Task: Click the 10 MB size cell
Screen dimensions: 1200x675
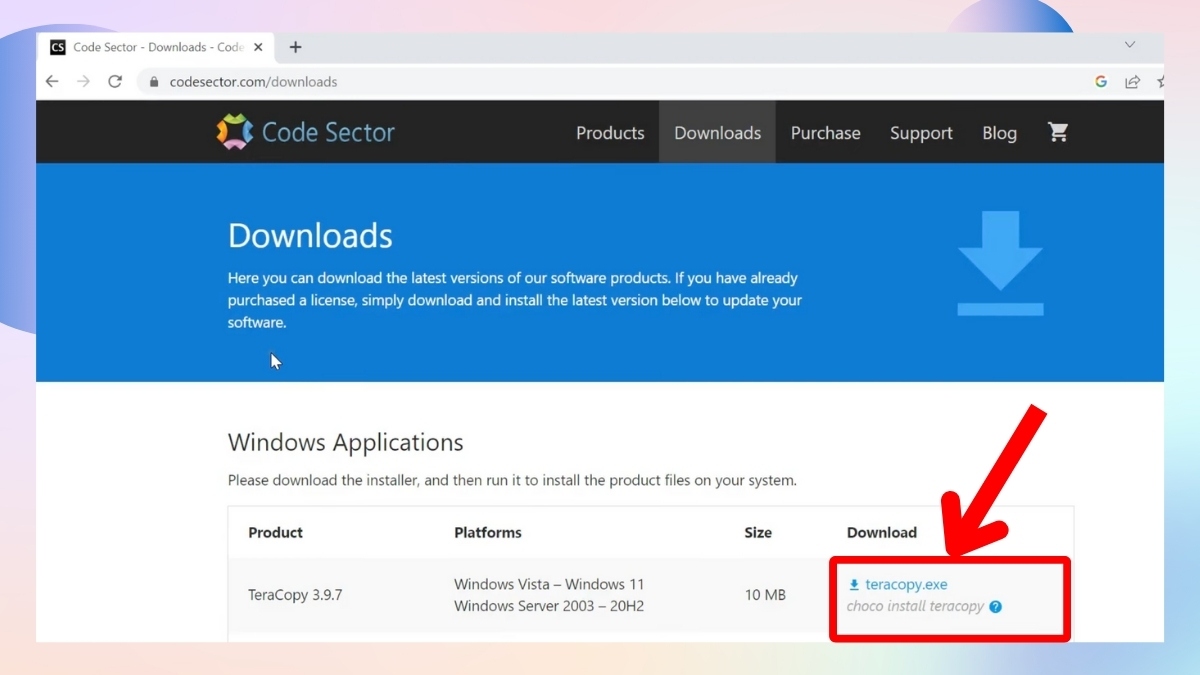Action: [765, 595]
